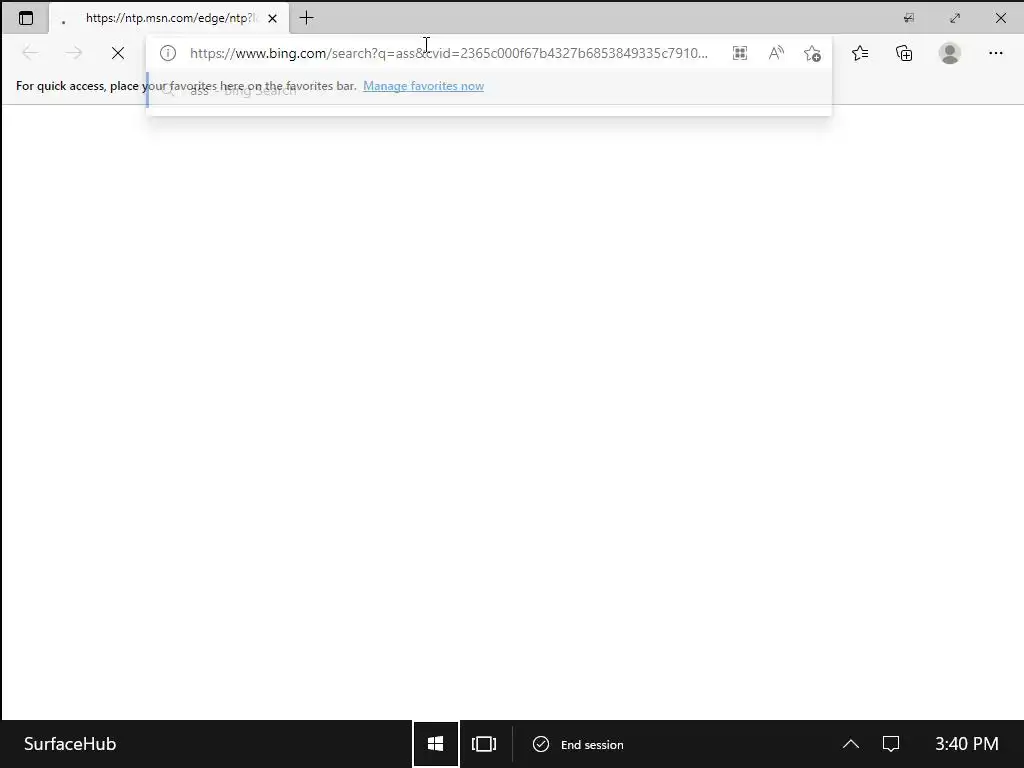The width and height of the screenshot is (1024, 768).
Task: Start Read aloud from address bar
Action: [x=776, y=53]
